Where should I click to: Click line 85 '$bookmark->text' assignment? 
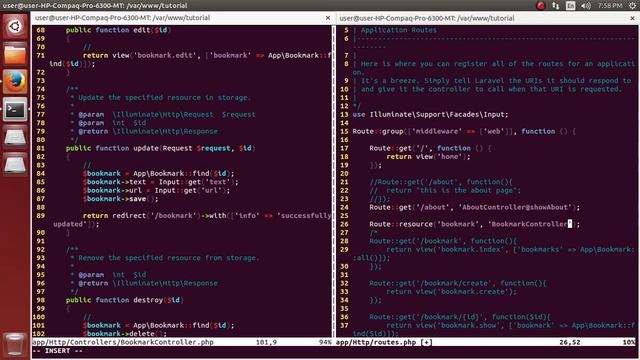[160, 182]
